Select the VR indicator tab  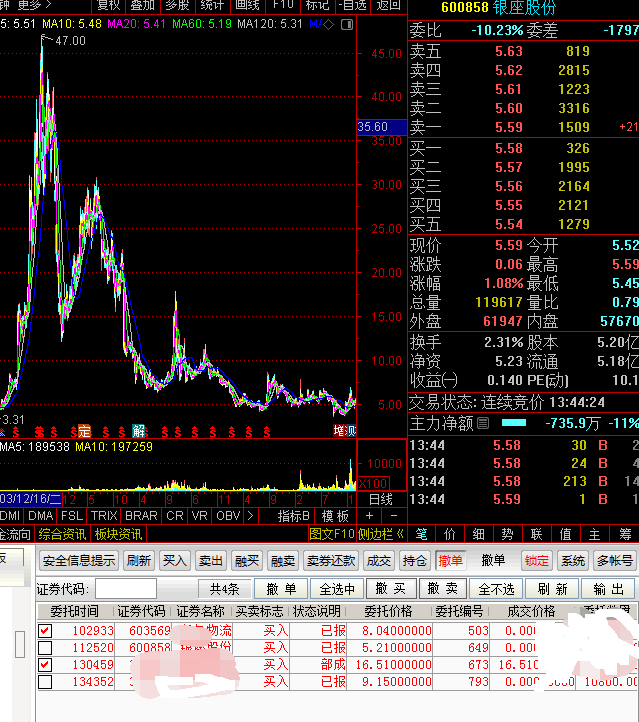200,516
